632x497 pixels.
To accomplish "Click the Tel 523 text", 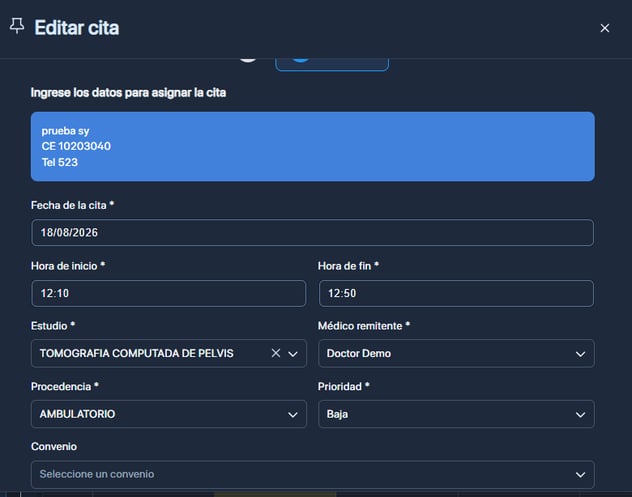I will 60,162.
